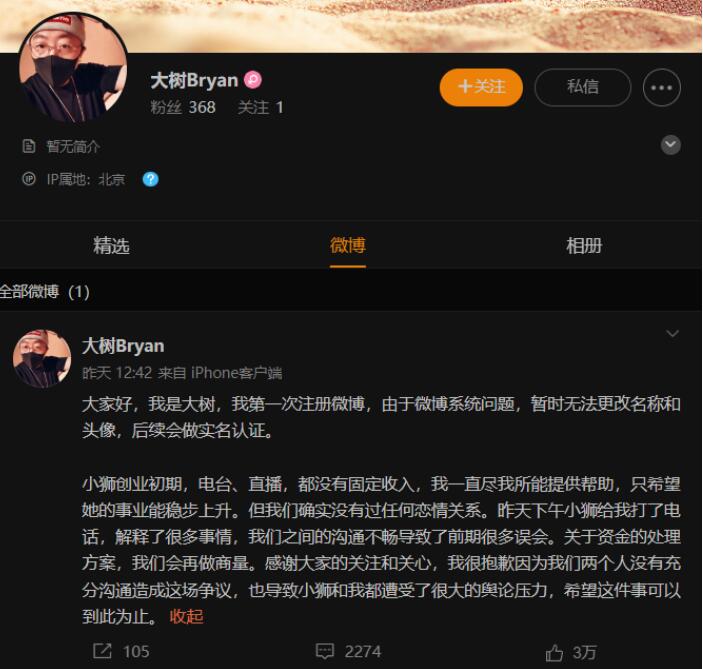Click the small avatar in the post
This screenshot has width=703, height=669.
coord(42,359)
